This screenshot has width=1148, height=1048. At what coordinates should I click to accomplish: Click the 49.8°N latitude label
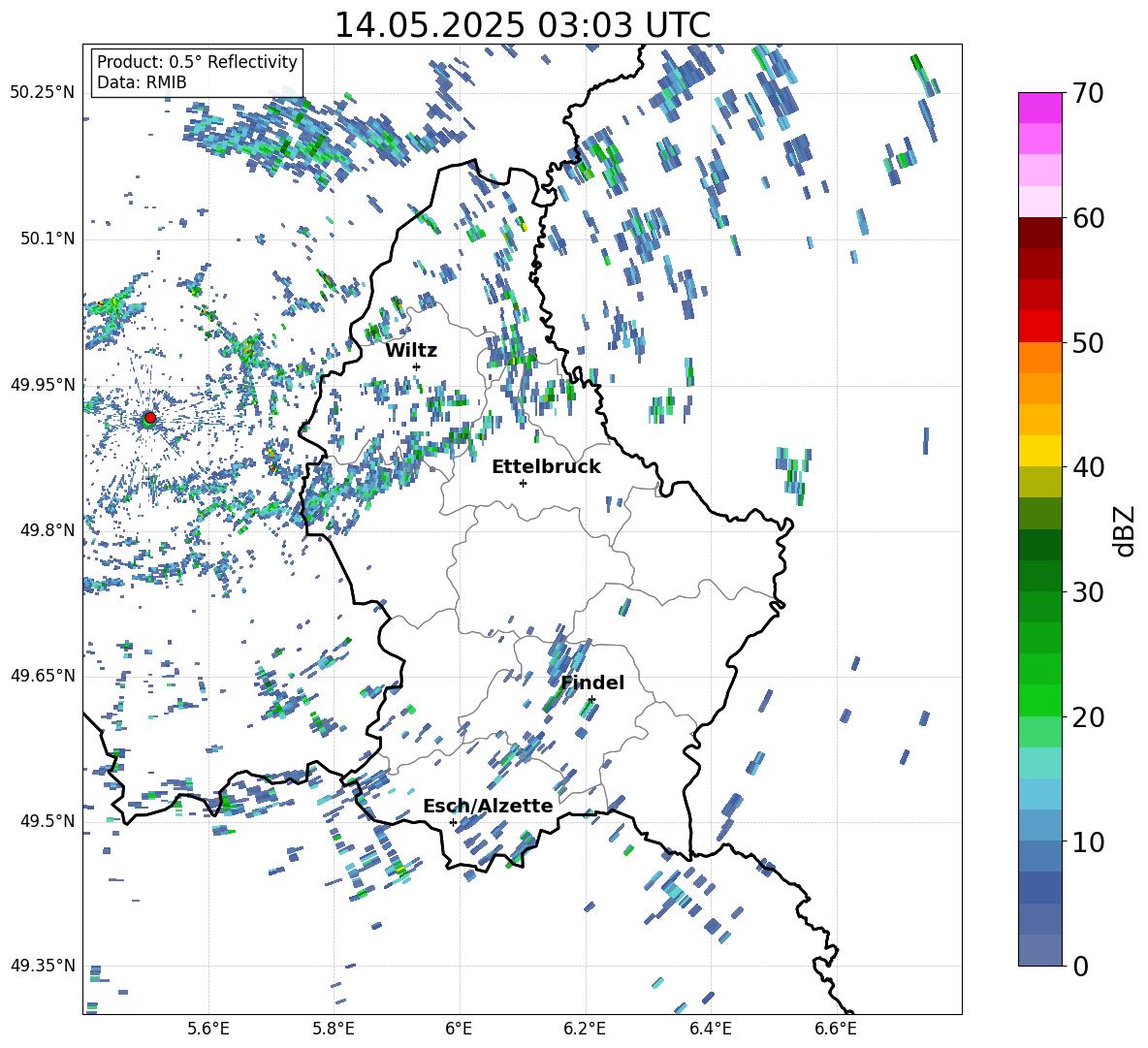48,530
